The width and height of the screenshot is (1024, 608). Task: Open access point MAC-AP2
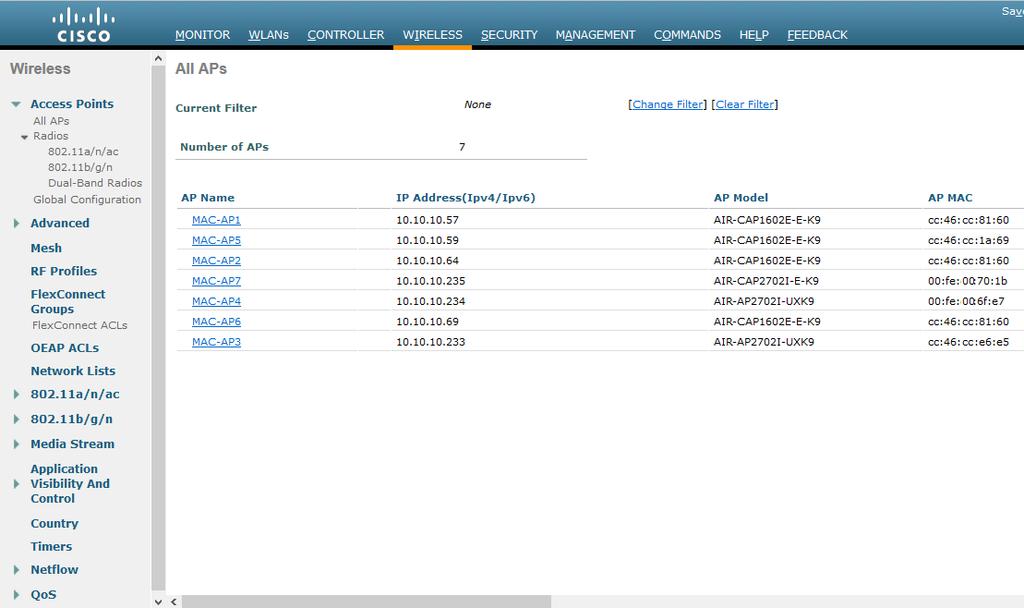pos(216,261)
